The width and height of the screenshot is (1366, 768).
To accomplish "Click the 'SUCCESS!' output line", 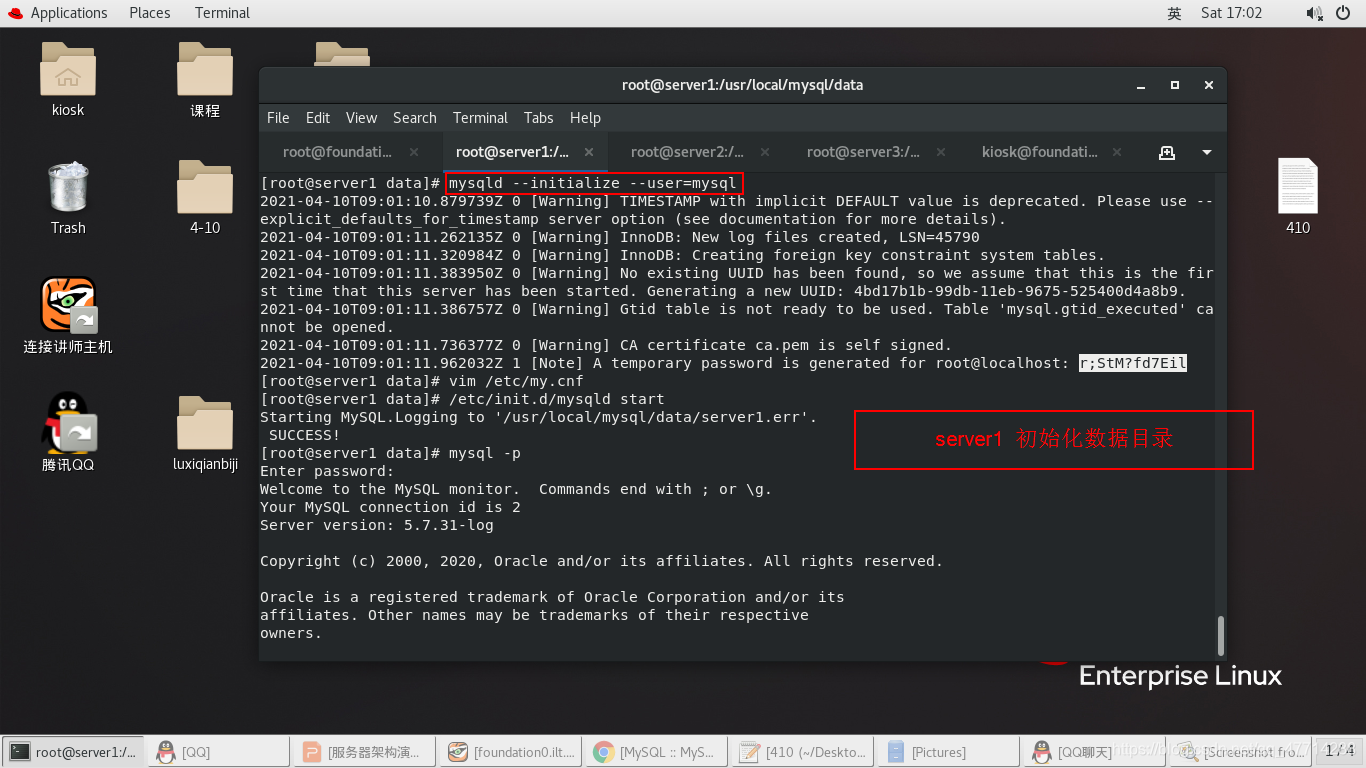I will (x=305, y=435).
